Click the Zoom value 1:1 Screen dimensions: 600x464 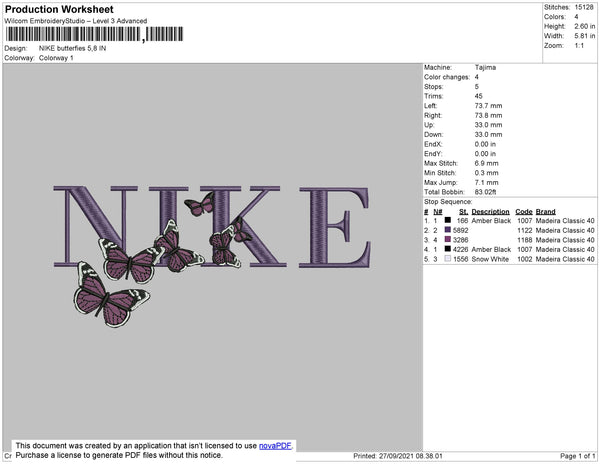[579, 46]
